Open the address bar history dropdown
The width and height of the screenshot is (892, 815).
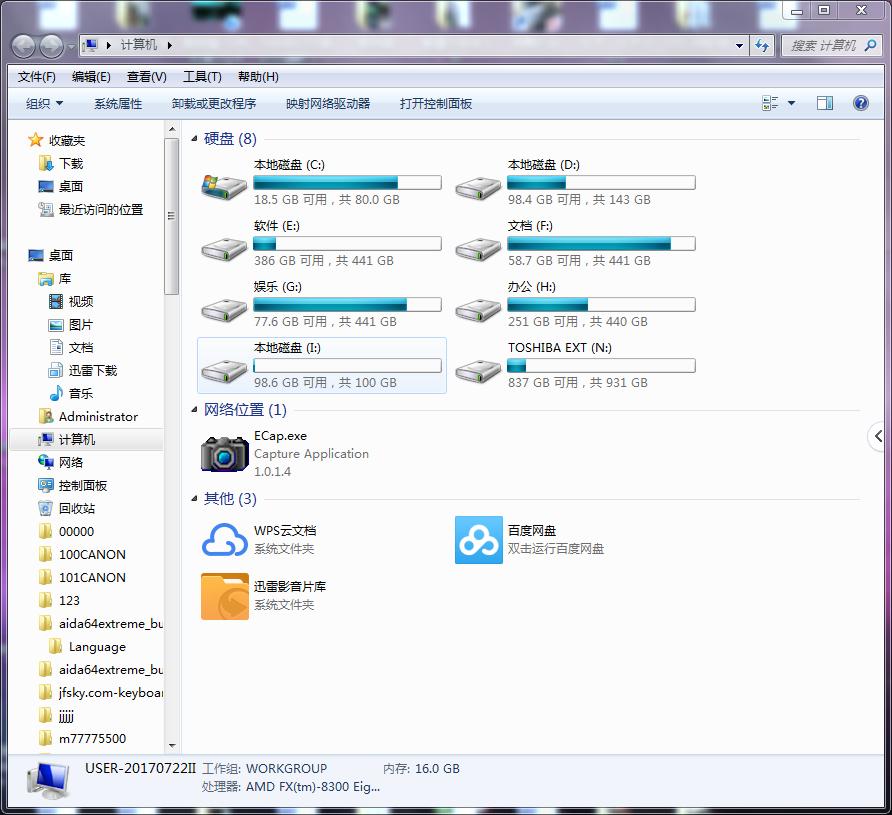point(739,45)
